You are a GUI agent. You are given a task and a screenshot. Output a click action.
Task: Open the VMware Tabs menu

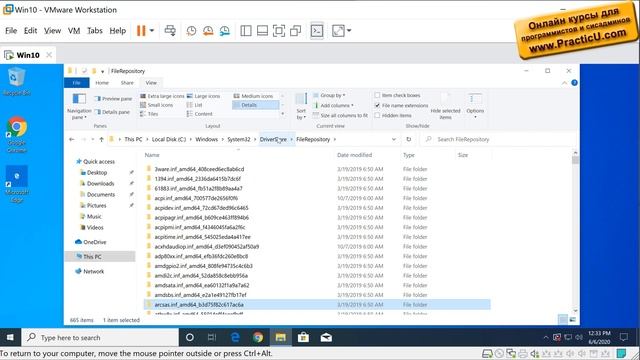(x=95, y=31)
